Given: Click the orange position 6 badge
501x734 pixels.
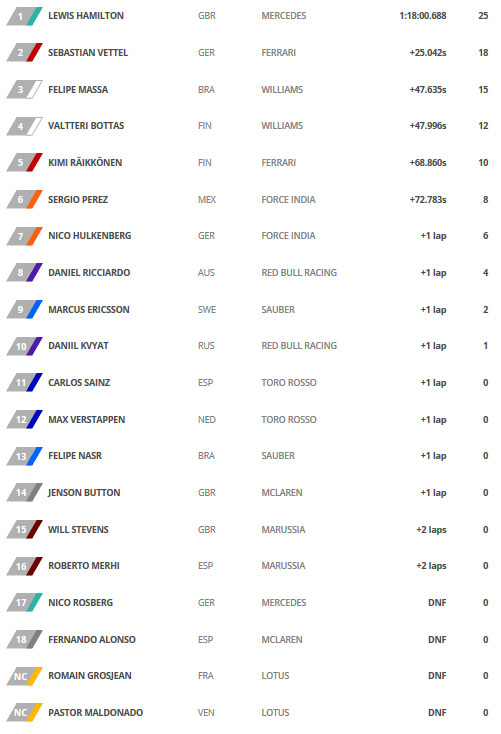Looking at the screenshot, I should [x=24, y=199].
